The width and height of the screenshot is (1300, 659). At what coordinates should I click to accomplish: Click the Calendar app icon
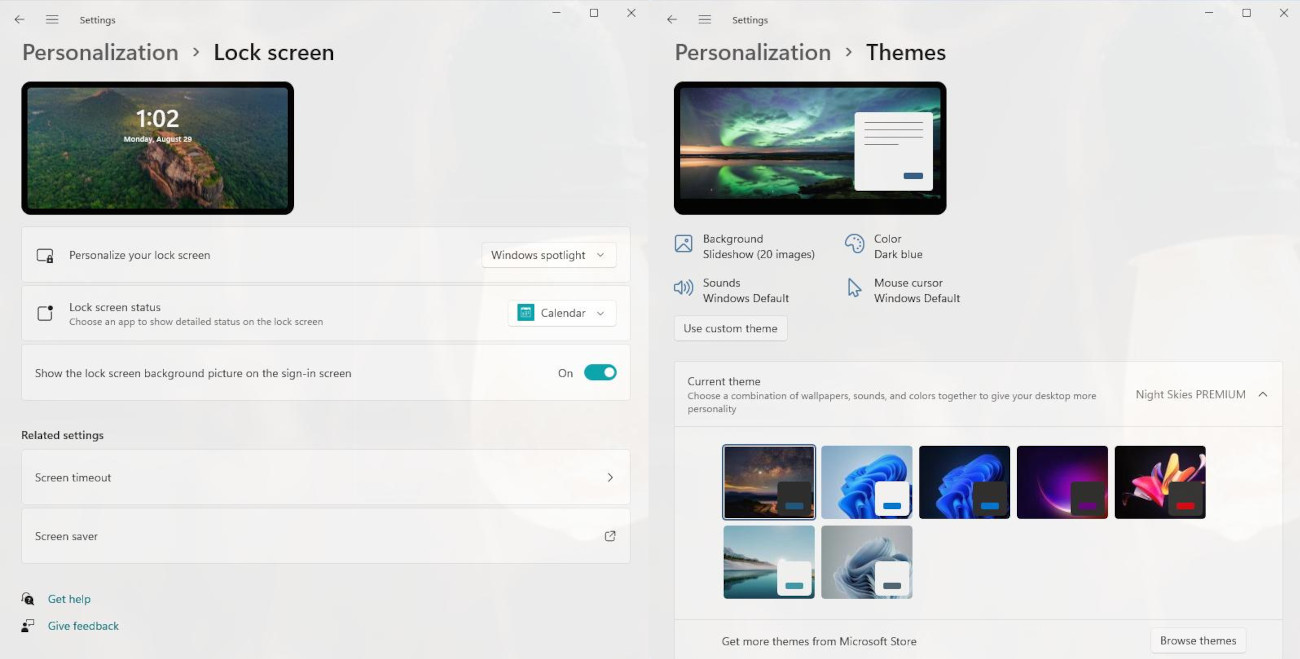[526, 313]
